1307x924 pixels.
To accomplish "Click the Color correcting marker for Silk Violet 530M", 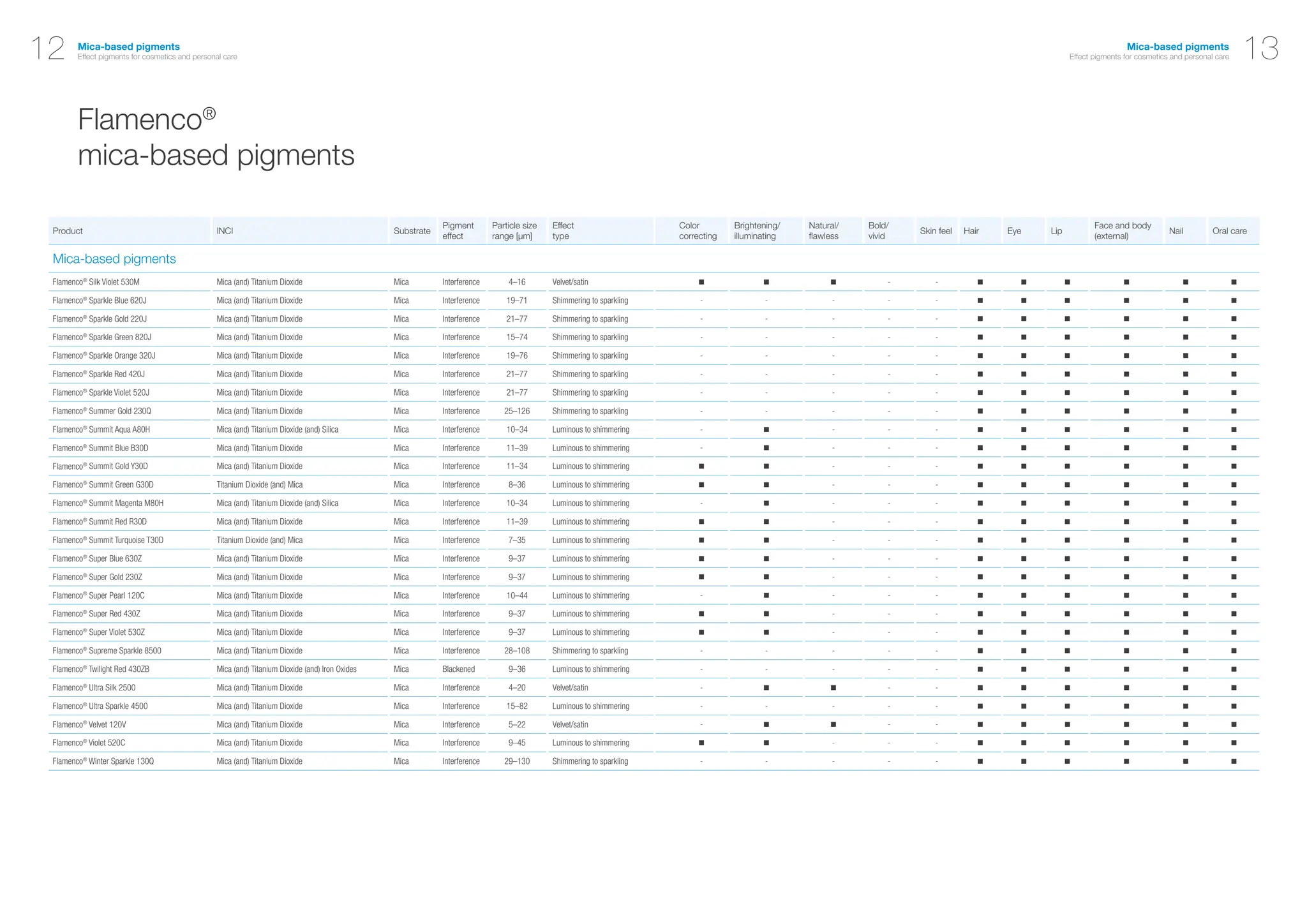I will (x=701, y=282).
